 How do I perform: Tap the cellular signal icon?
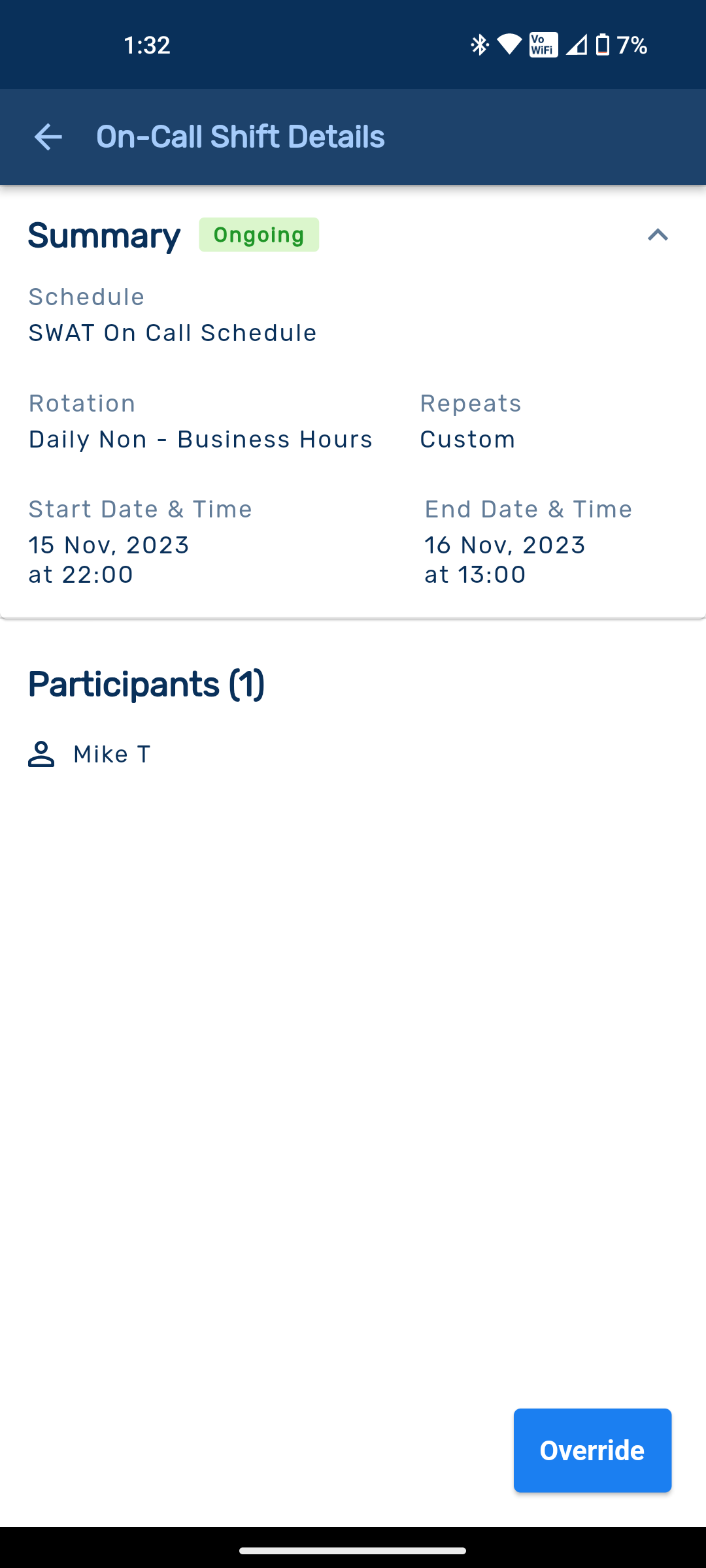pos(576,45)
